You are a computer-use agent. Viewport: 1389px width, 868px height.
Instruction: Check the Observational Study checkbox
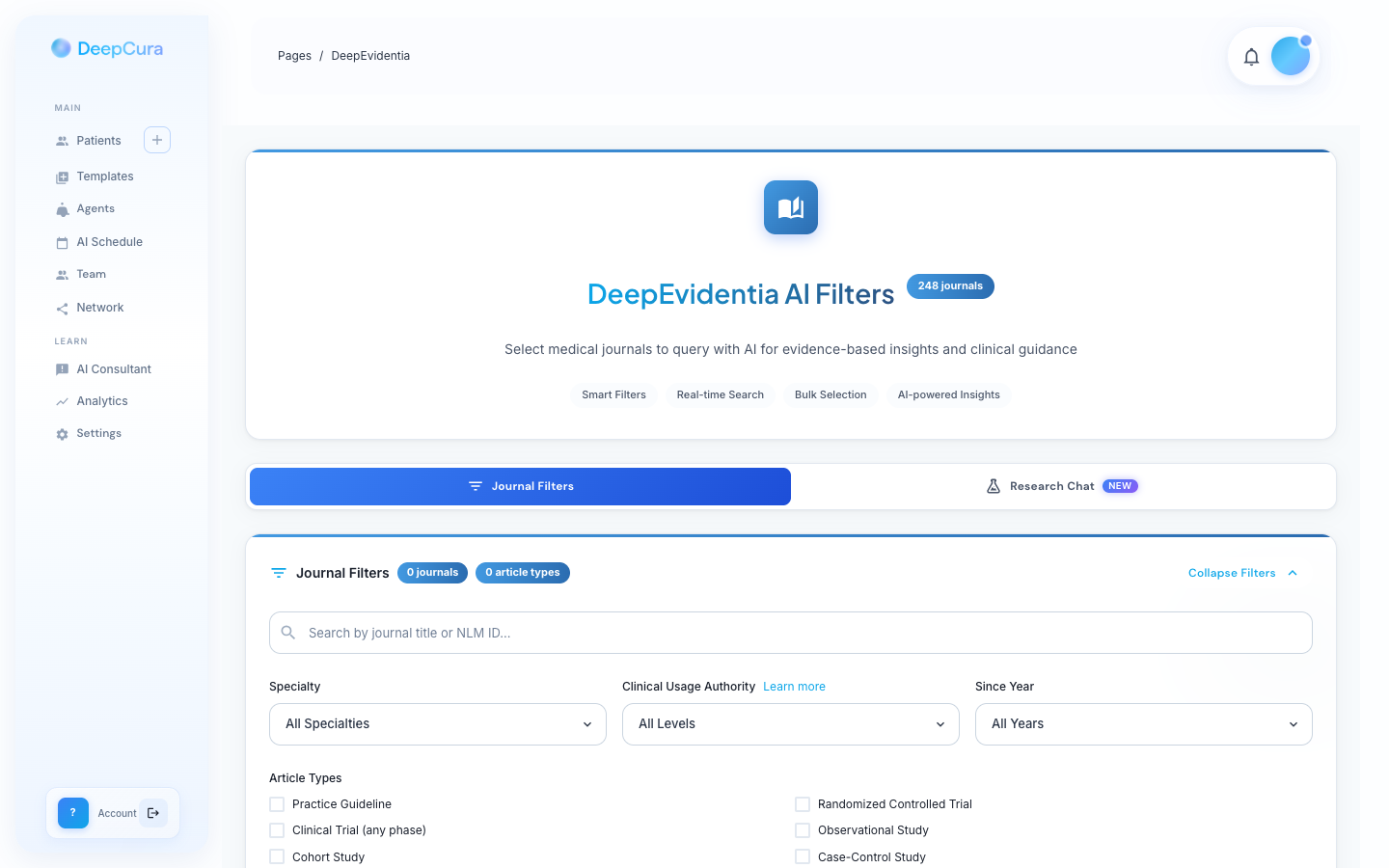[x=803, y=830]
